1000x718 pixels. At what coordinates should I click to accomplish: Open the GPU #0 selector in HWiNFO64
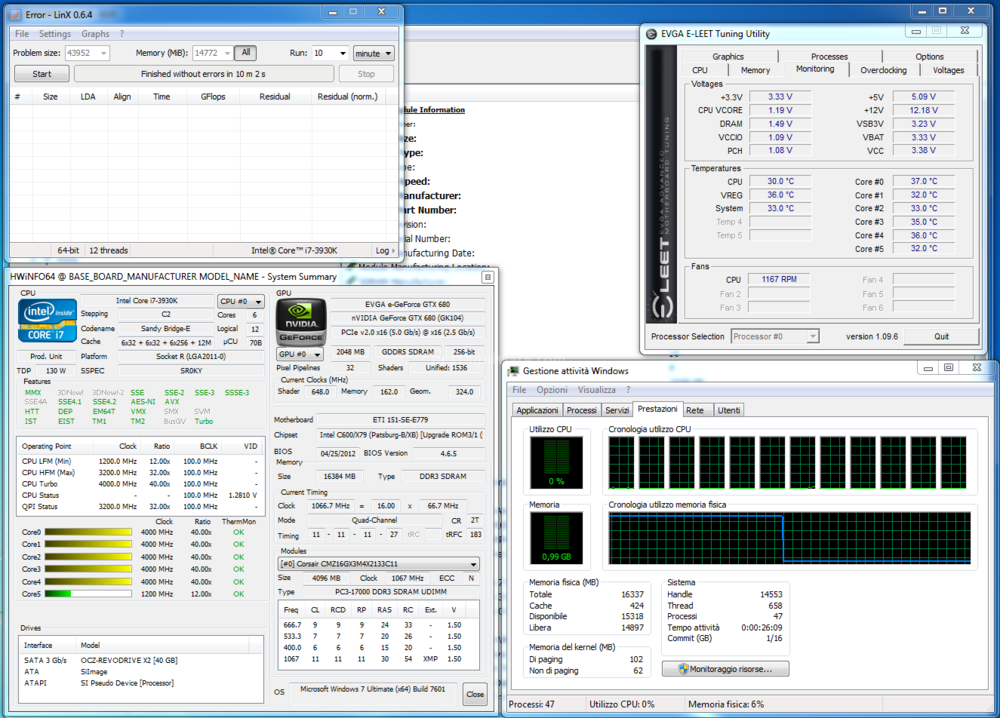(300, 354)
